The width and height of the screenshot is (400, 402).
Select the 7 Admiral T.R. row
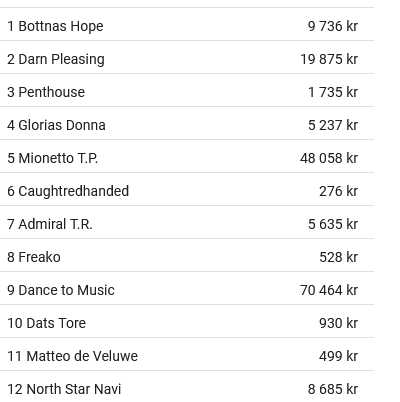pyautogui.click(x=187, y=224)
